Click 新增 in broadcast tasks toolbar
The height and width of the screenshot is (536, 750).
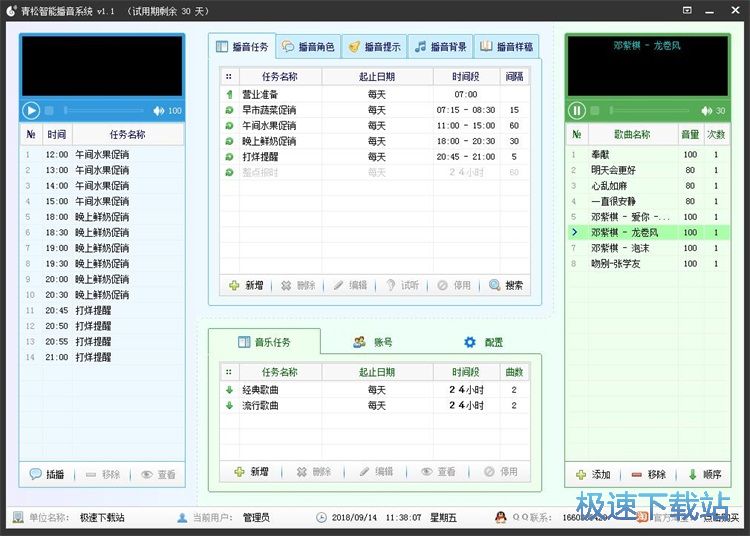point(247,285)
